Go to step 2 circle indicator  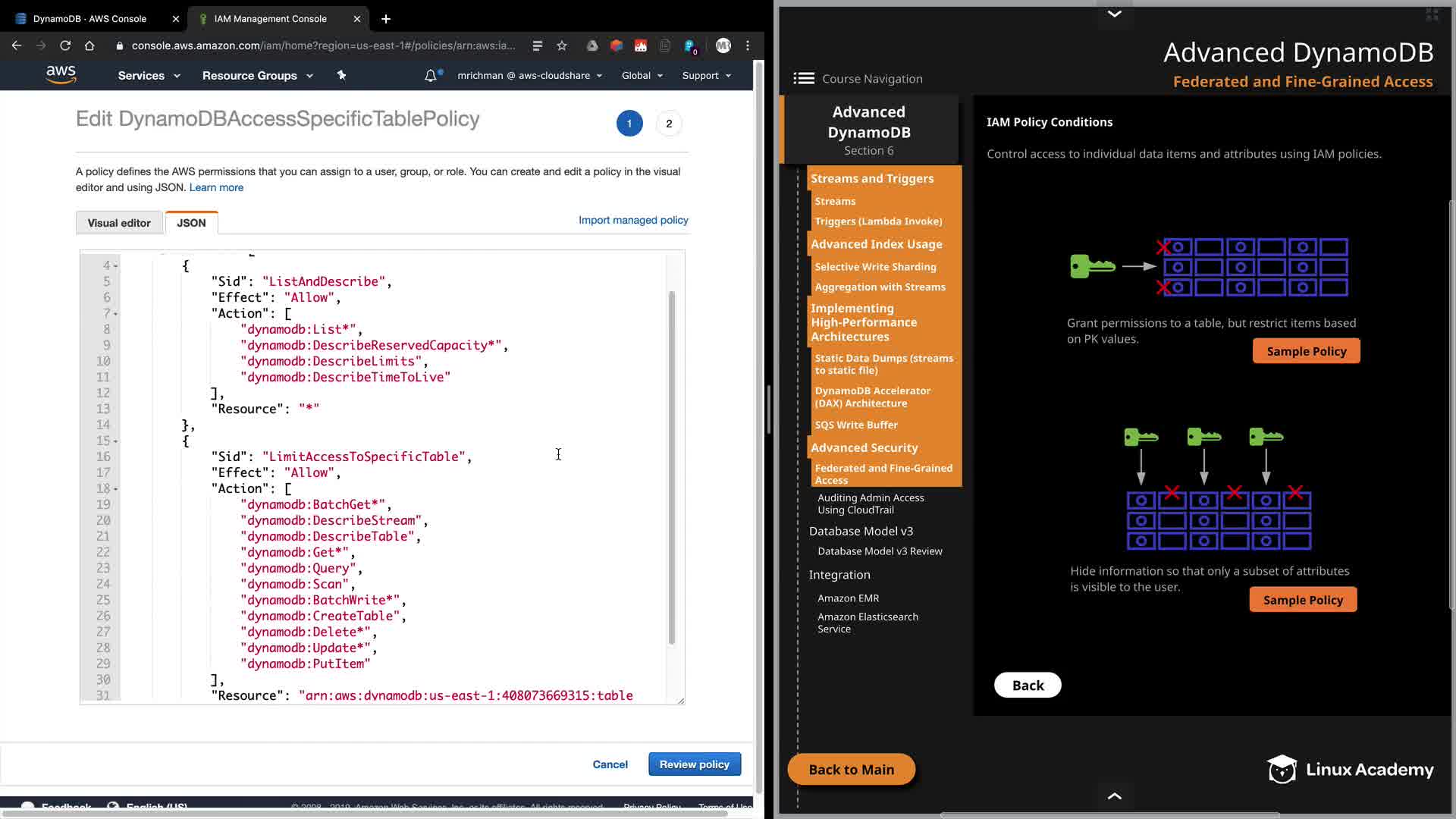(x=669, y=124)
